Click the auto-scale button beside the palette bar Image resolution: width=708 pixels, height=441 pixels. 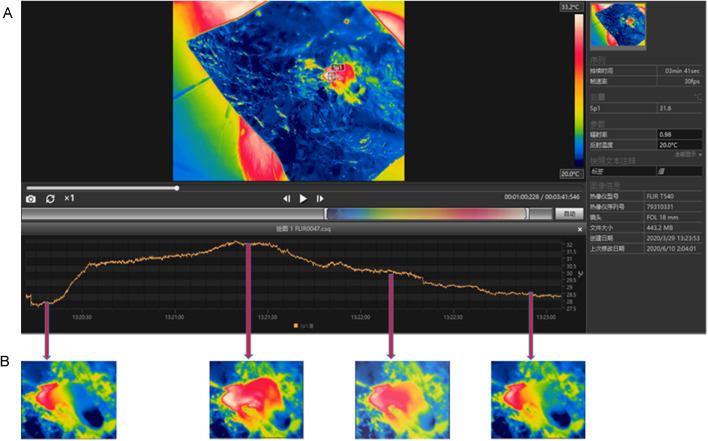568,214
